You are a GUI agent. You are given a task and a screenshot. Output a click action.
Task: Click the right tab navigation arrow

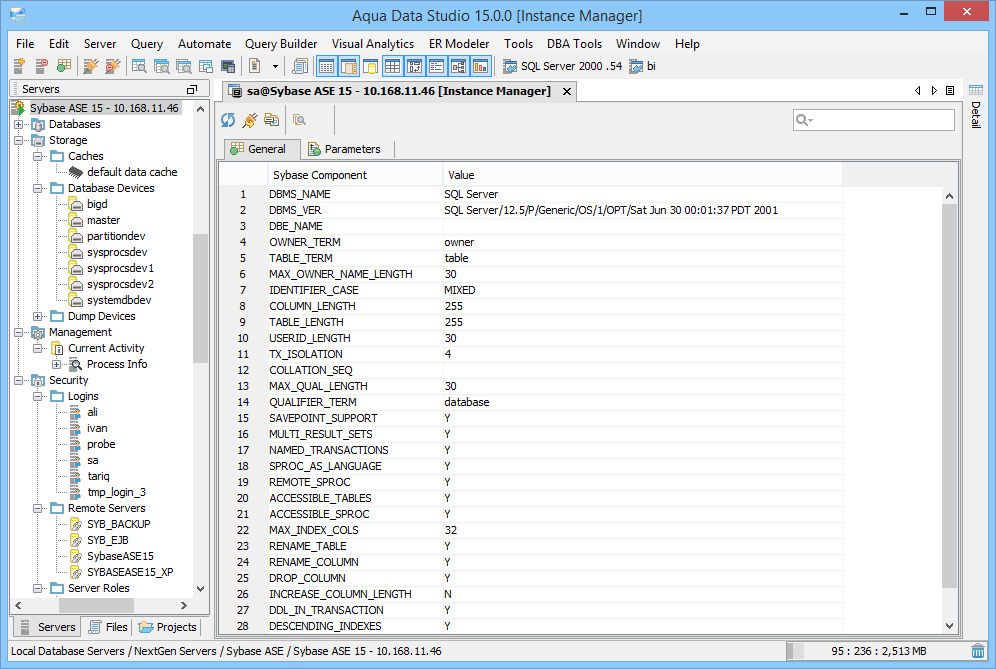[934, 90]
